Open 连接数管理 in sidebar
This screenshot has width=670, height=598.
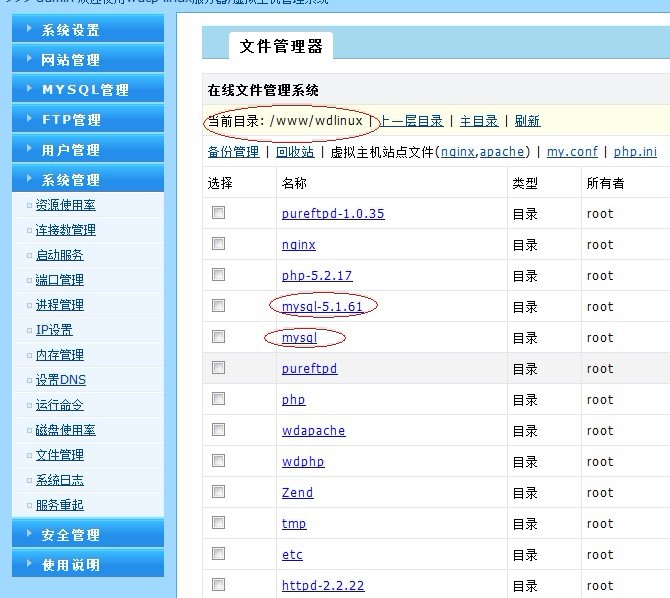pos(65,230)
